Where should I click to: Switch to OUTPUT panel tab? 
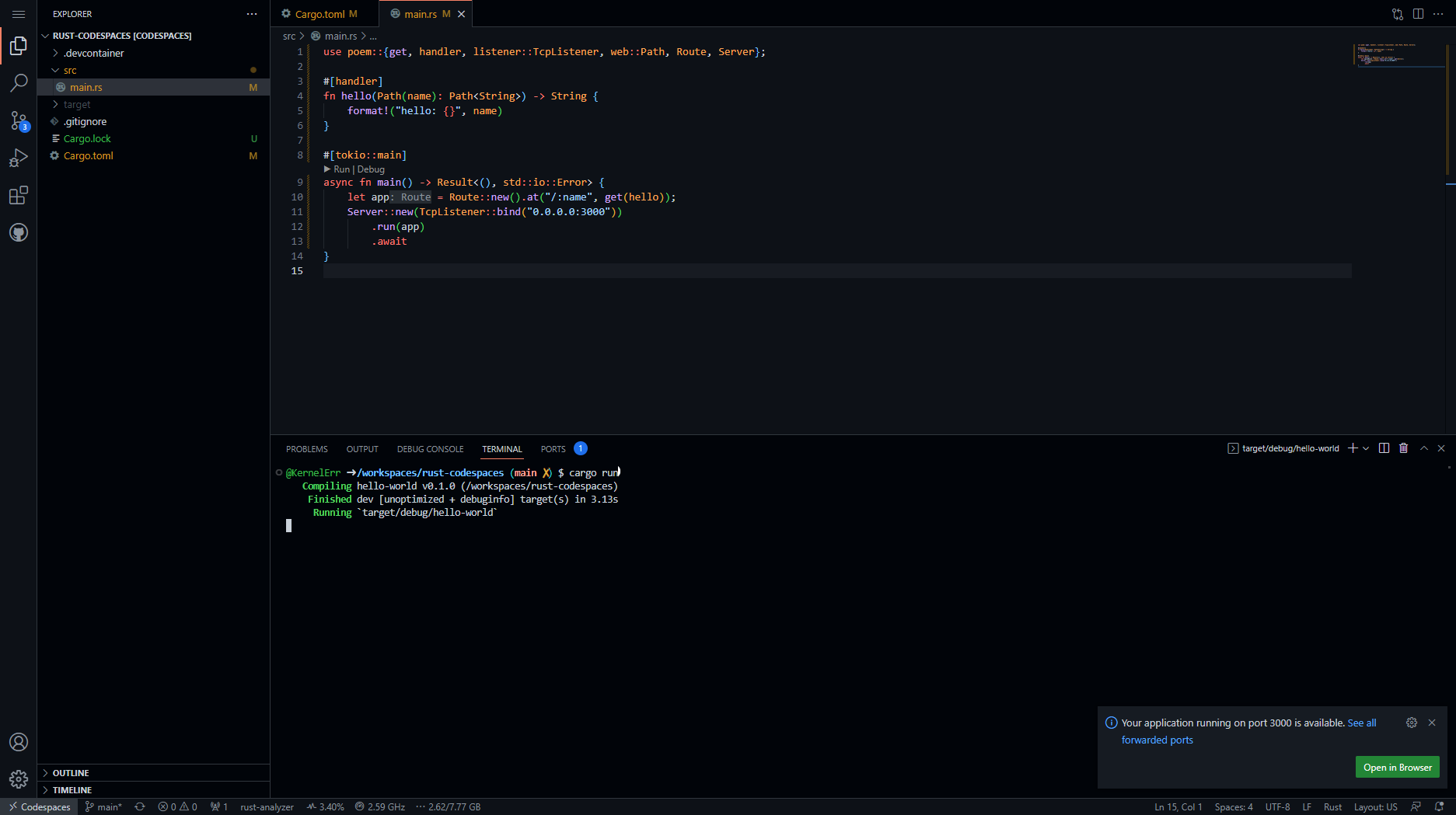362,449
